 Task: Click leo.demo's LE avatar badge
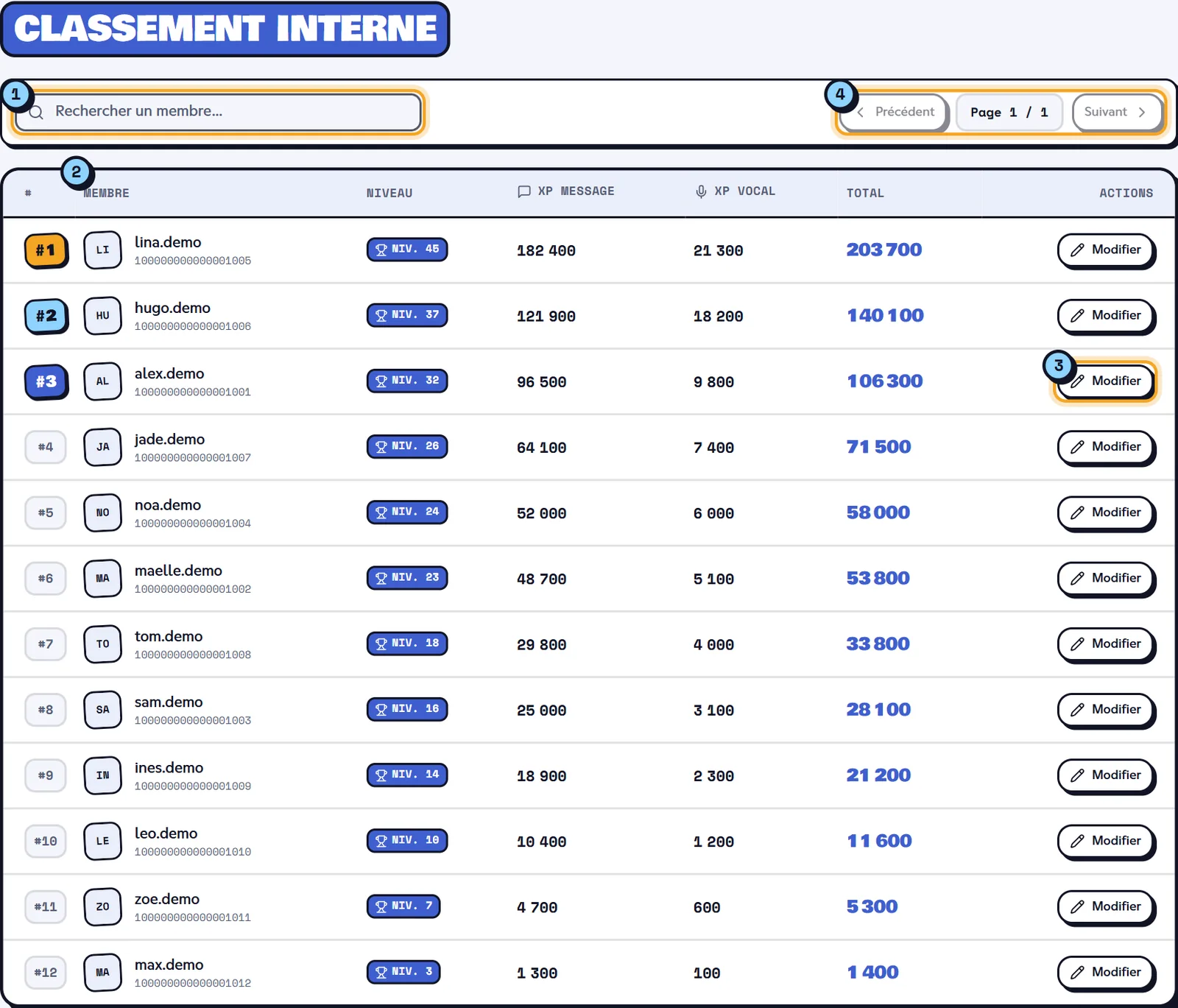(x=102, y=841)
